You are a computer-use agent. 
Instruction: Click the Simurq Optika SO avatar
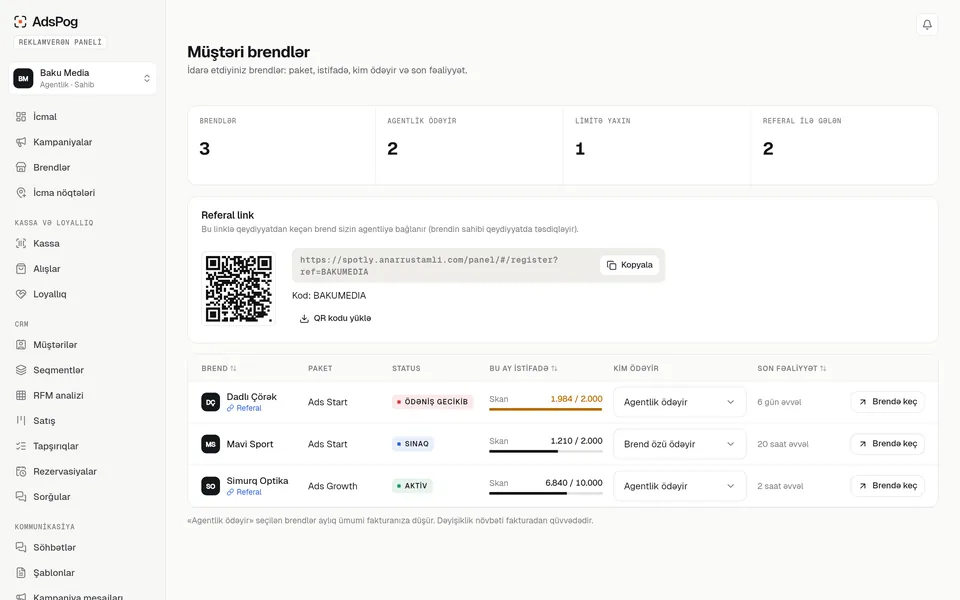point(211,486)
